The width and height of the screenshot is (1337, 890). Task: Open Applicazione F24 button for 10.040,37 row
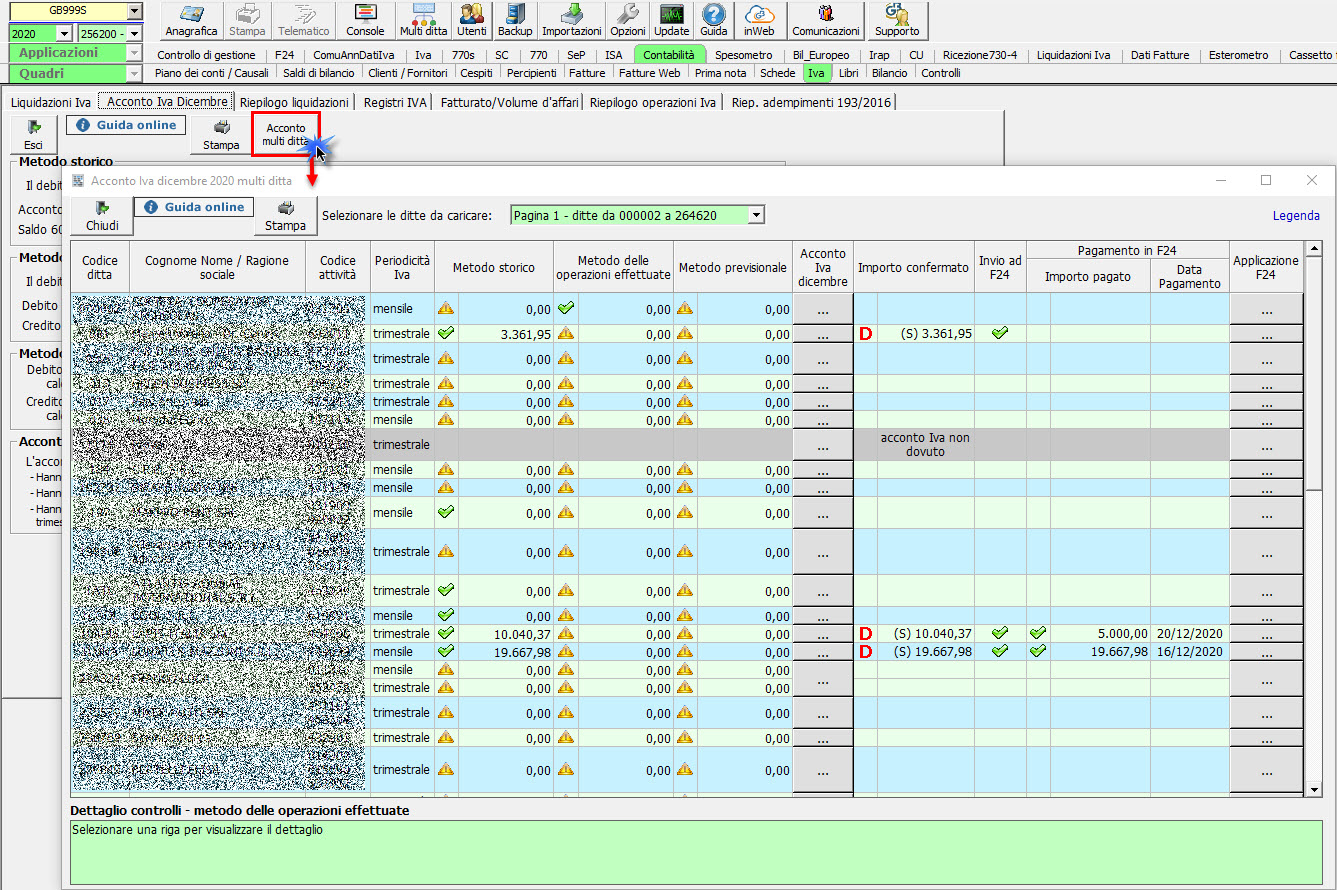pyautogui.click(x=1266, y=634)
